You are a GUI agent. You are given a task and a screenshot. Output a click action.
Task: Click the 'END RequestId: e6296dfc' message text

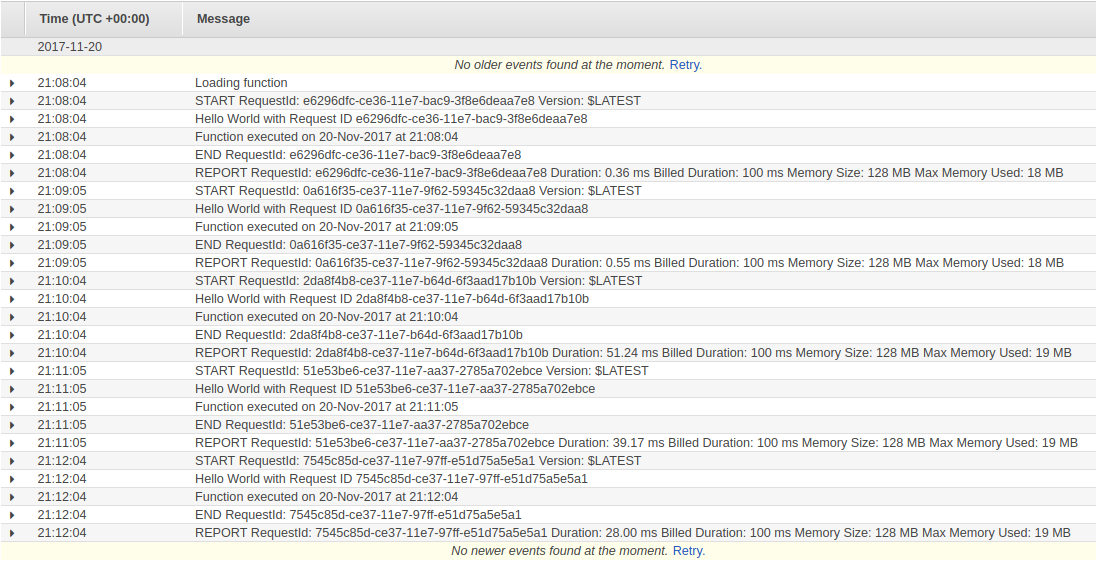tap(358, 155)
